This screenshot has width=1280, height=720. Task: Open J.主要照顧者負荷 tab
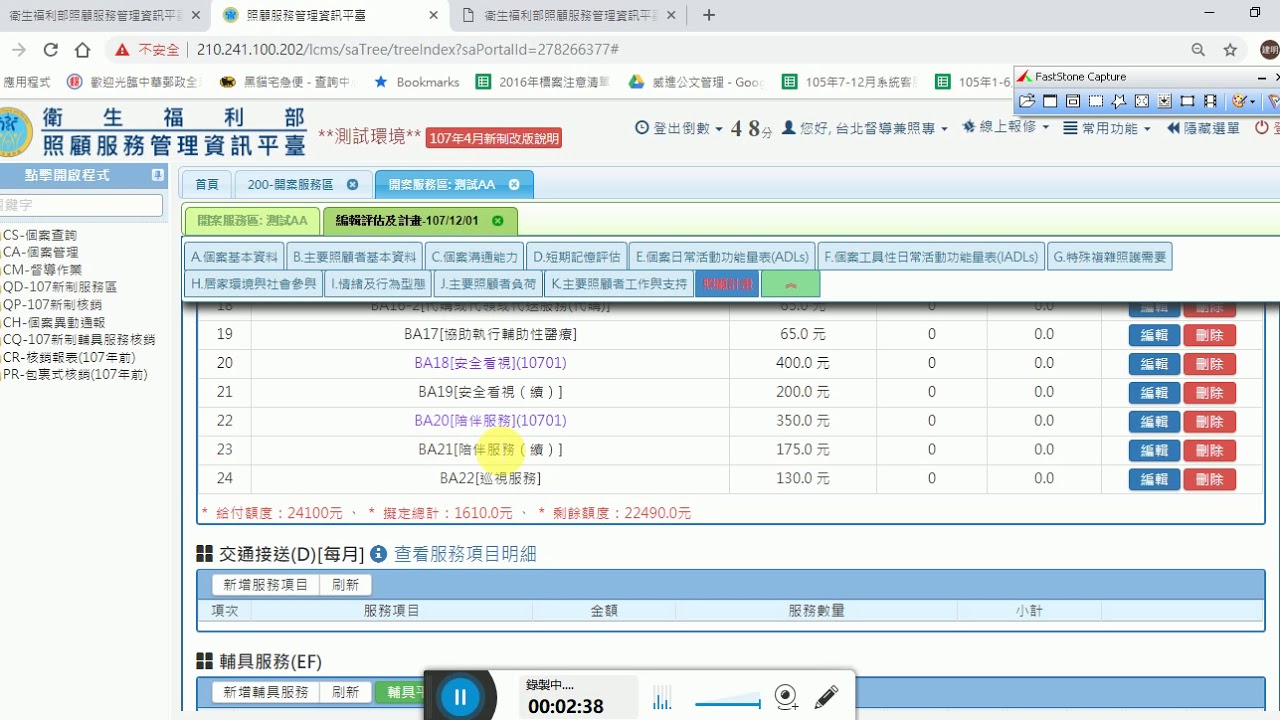tap(486, 284)
